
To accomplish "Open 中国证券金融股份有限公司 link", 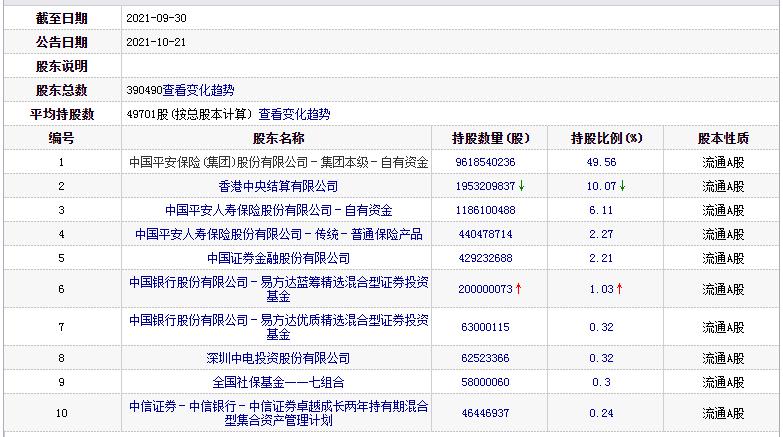I will point(278,258).
